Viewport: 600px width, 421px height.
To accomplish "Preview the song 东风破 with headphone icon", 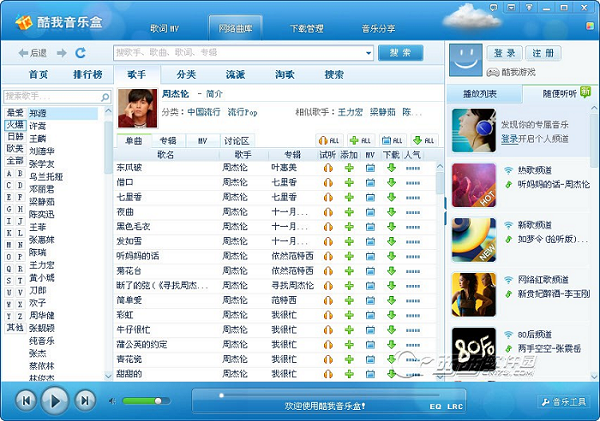I will pos(327,168).
